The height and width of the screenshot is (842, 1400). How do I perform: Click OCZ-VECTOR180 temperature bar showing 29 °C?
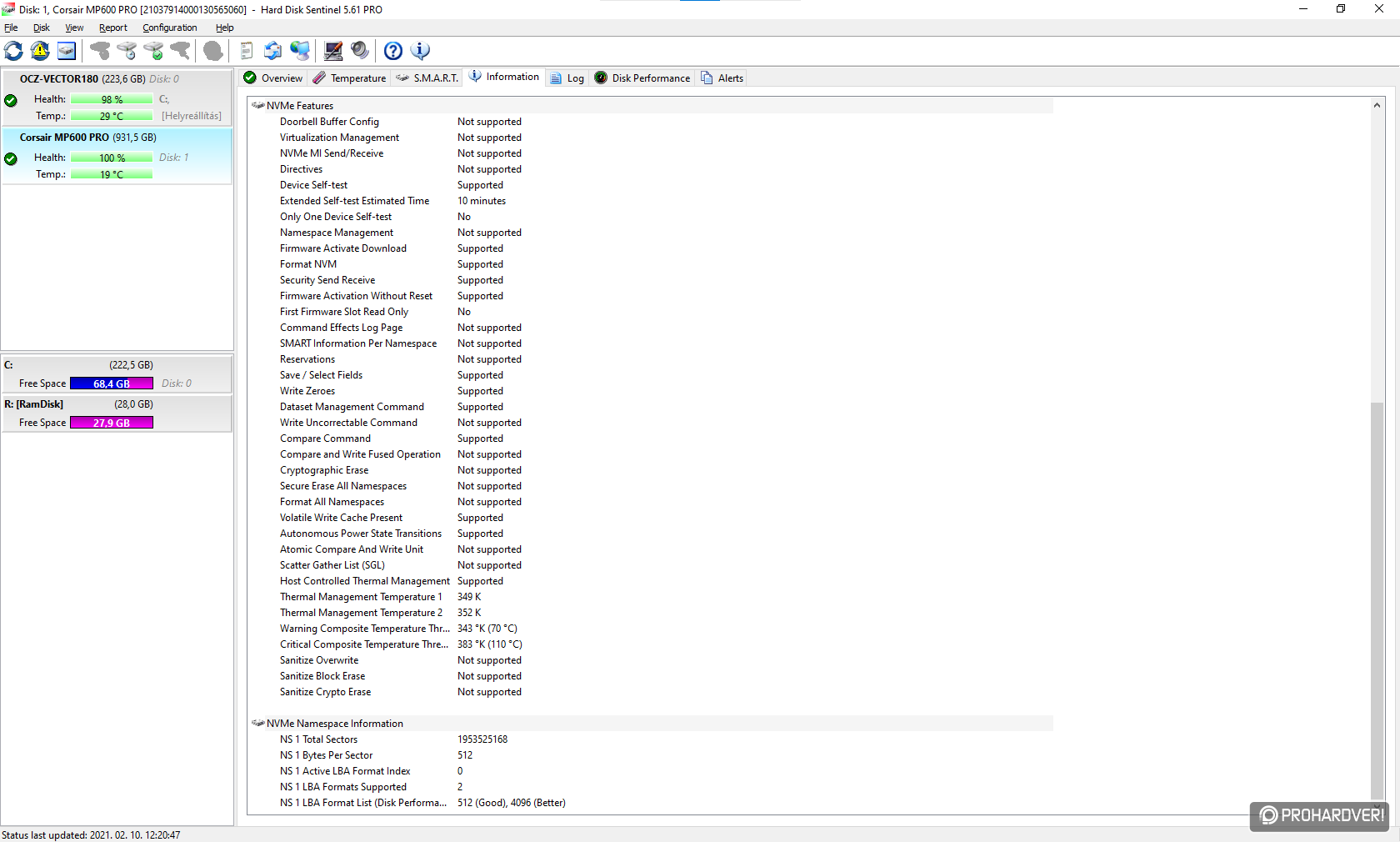(112, 117)
